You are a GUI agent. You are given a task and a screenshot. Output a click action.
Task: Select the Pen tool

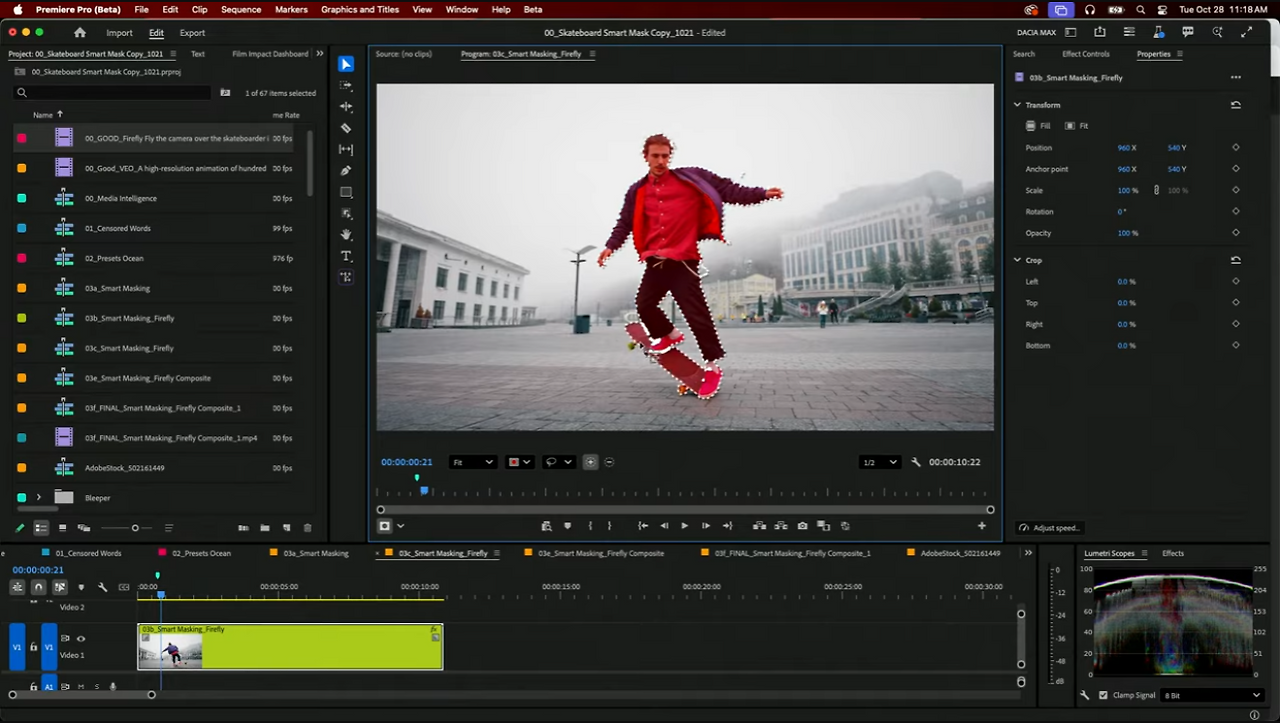pos(346,171)
